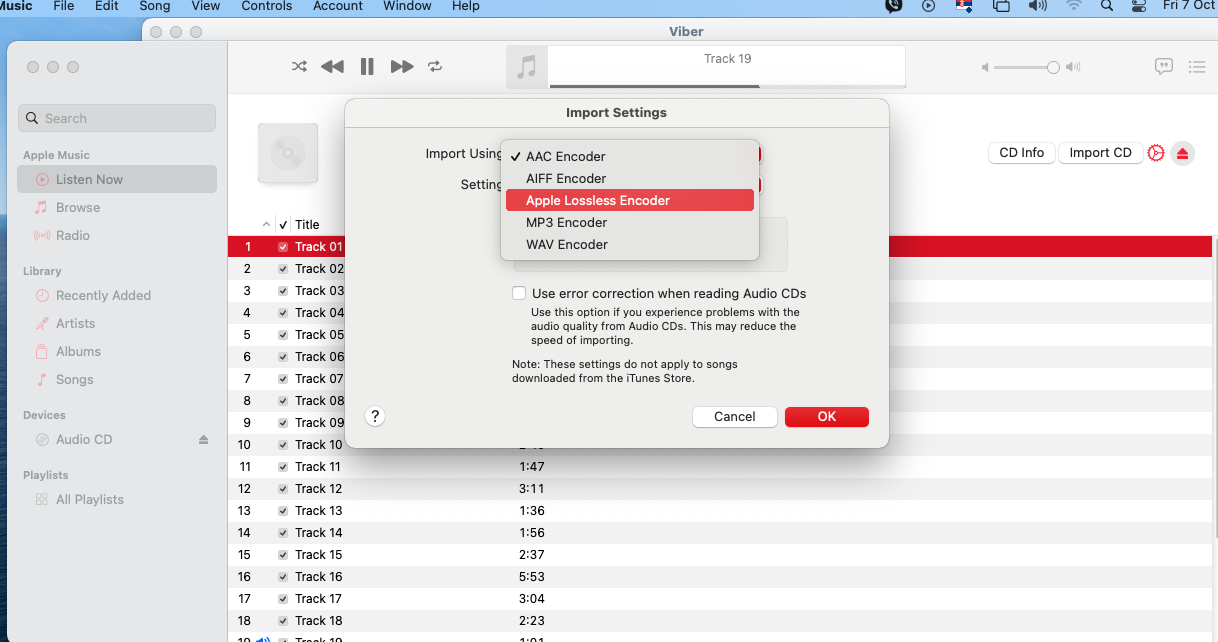
Task: Choose WAV Encoder from the list
Action: (630, 244)
